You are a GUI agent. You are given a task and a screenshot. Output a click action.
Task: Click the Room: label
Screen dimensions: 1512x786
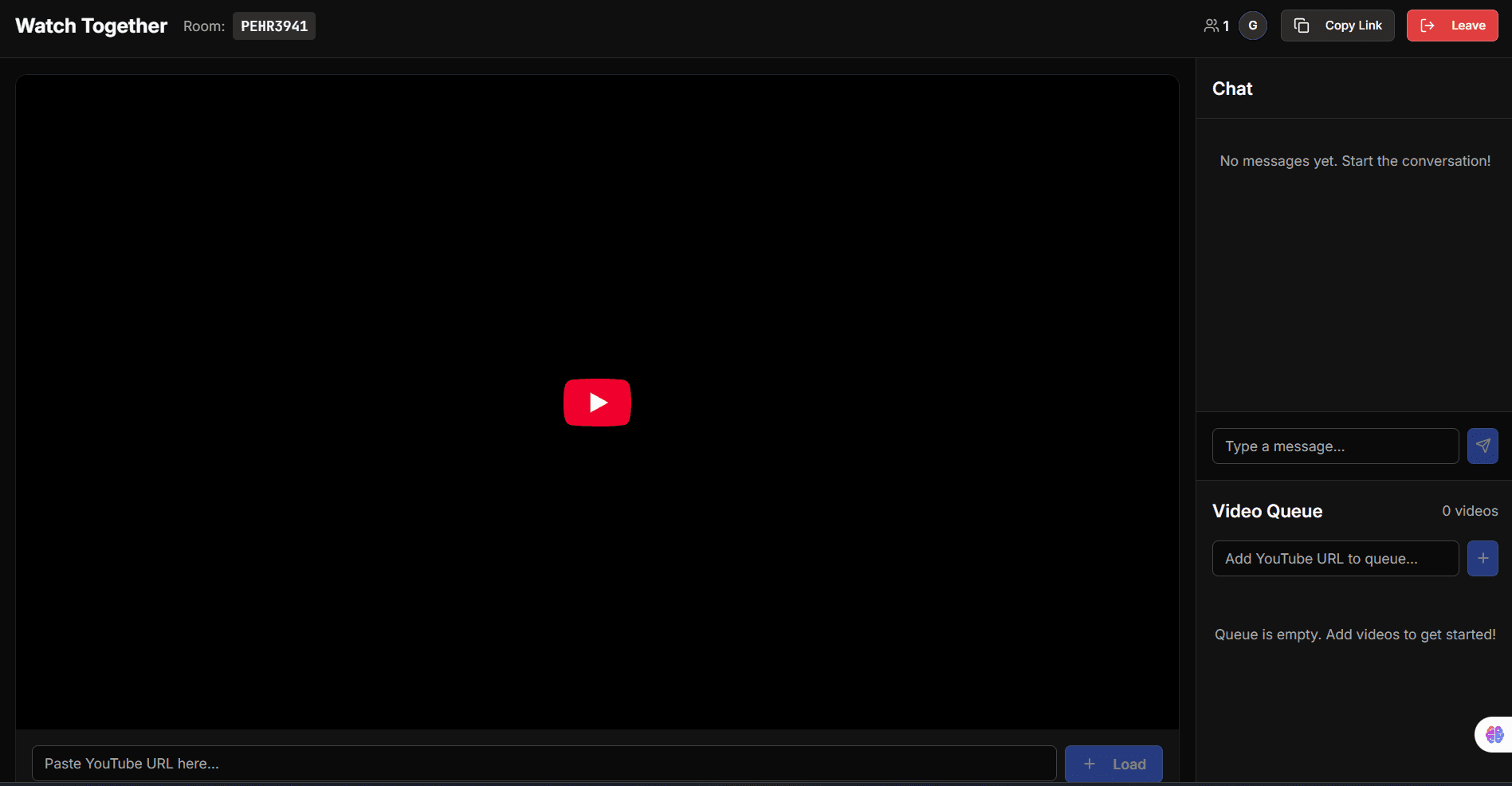tap(204, 26)
